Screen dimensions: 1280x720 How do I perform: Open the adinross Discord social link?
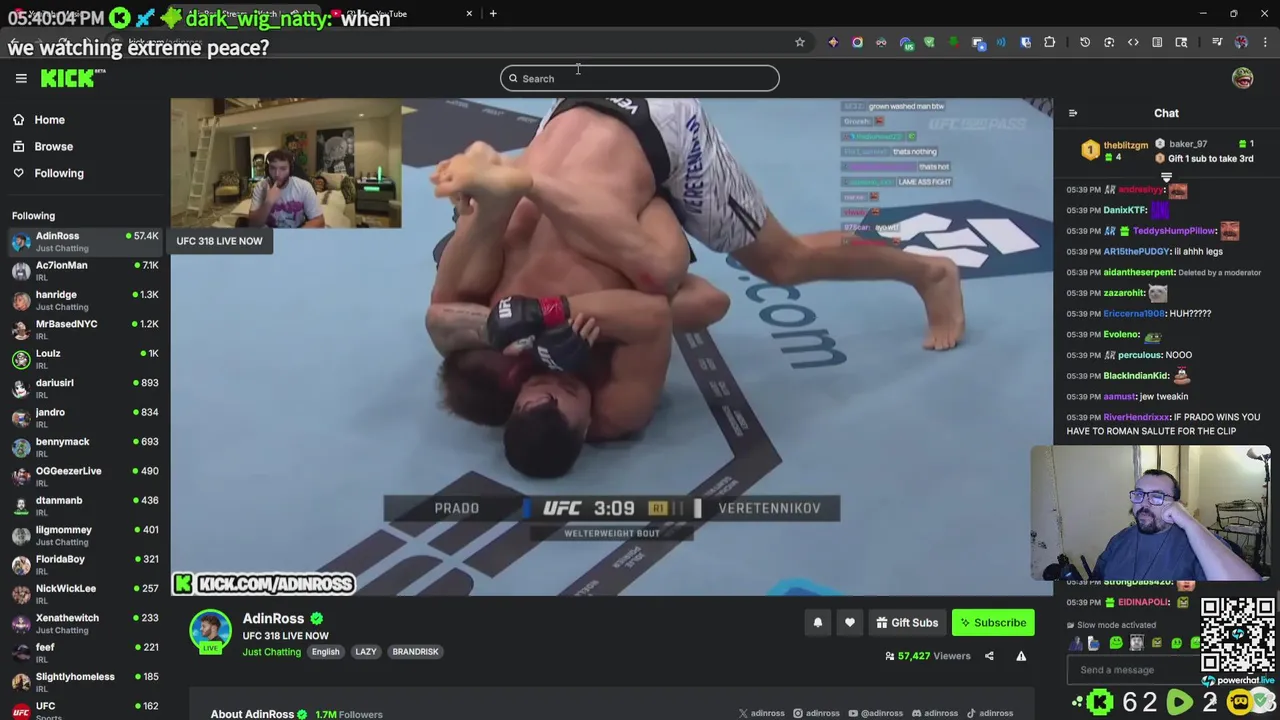934,713
